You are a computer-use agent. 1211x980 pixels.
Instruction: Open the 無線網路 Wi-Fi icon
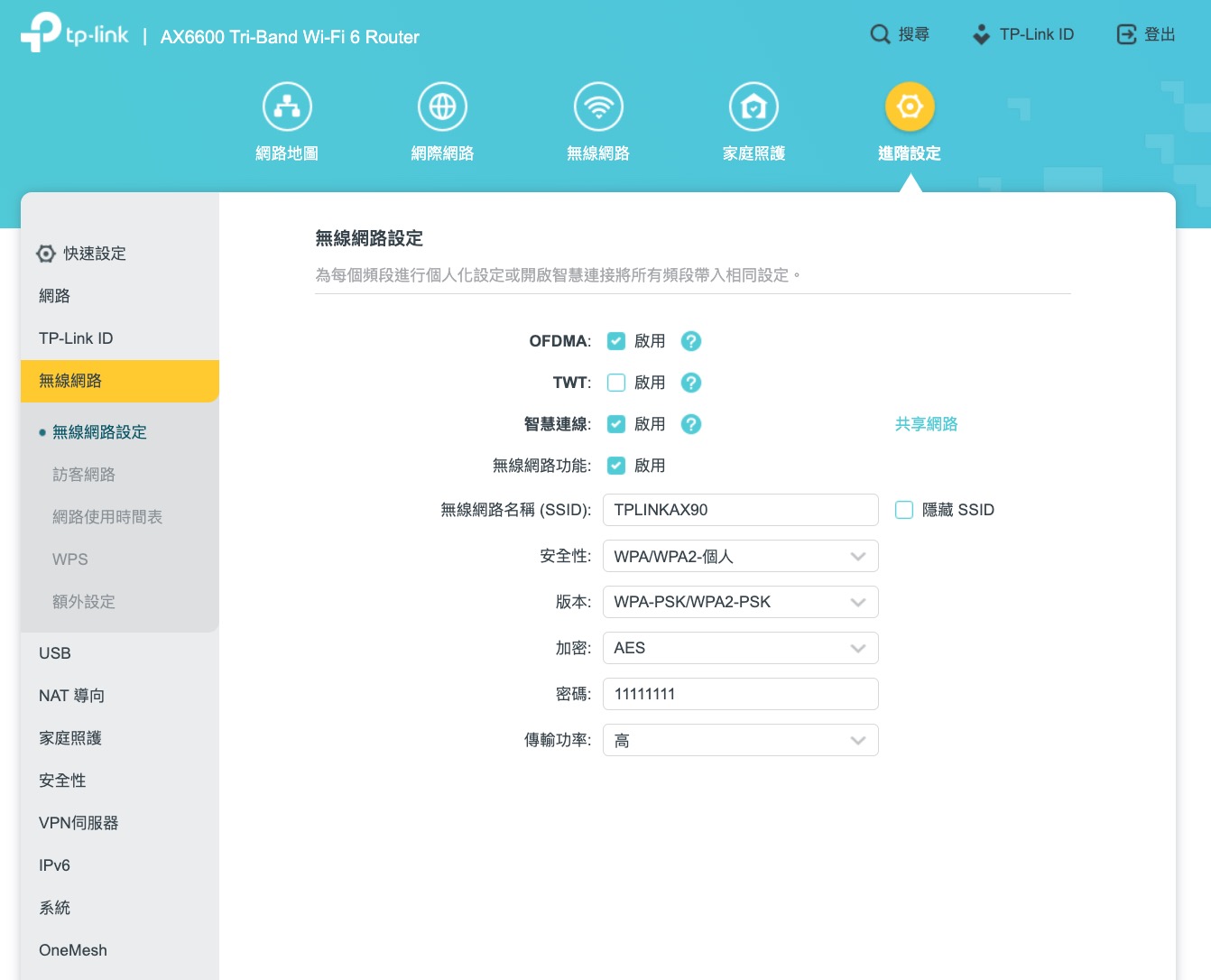(598, 107)
